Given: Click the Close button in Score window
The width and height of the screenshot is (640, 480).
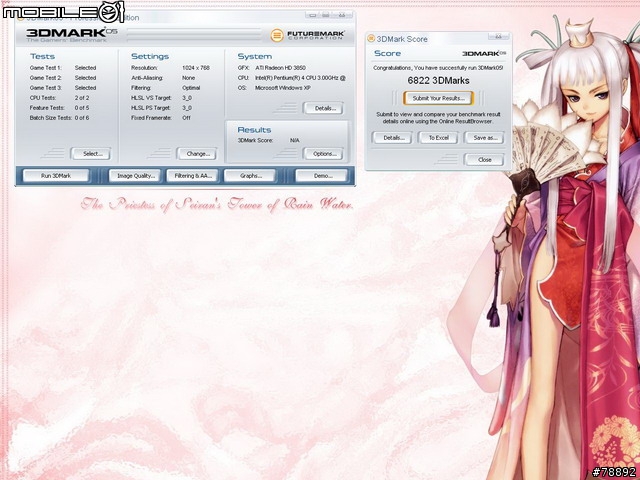Looking at the screenshot, I should pos(484,160).
